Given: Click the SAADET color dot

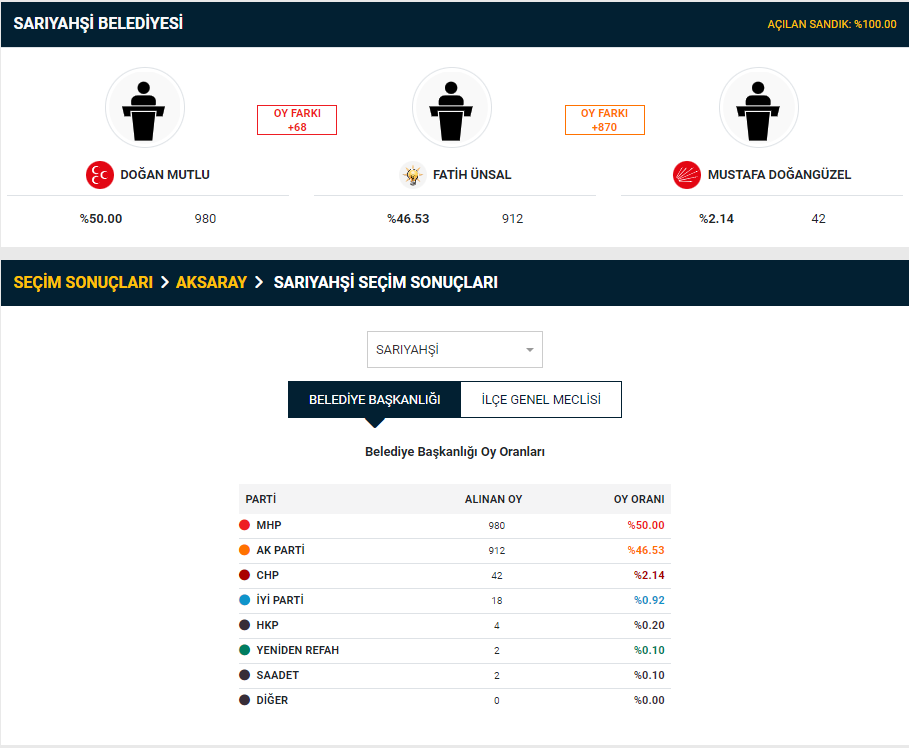Looking at the screenshot, I should (245, 675).
